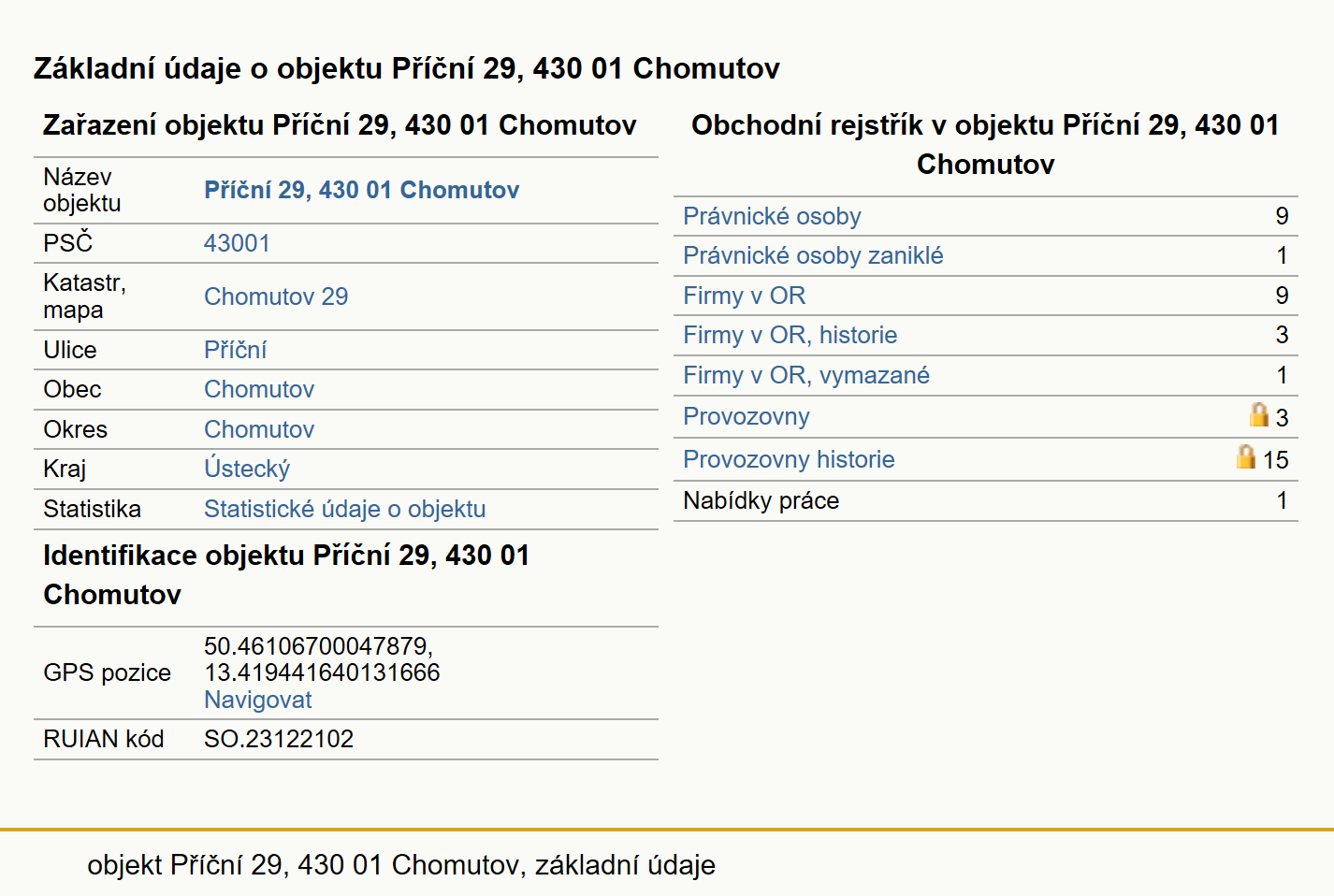Screen dimensions: 1334x896
Task: Open the Provozovny link
Action: pos(747,416)
